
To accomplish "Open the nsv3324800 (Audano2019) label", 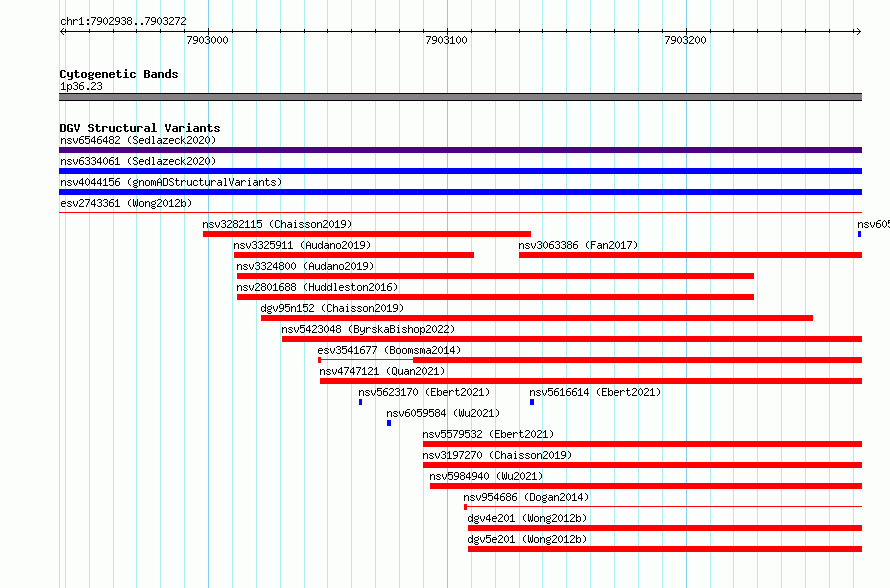I will [305, 266].
